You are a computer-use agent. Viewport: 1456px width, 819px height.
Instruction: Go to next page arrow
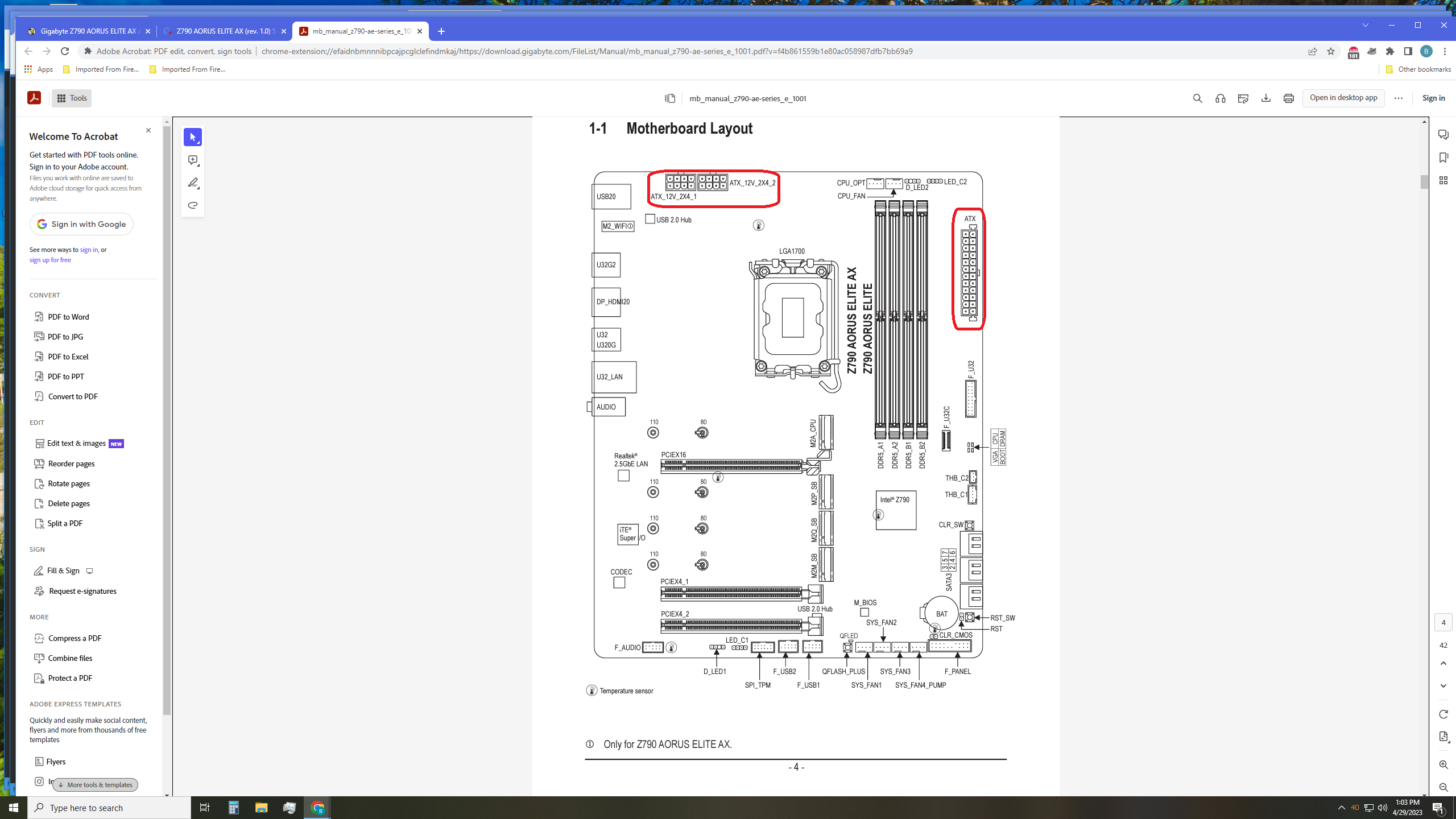tap(1443, 686)
